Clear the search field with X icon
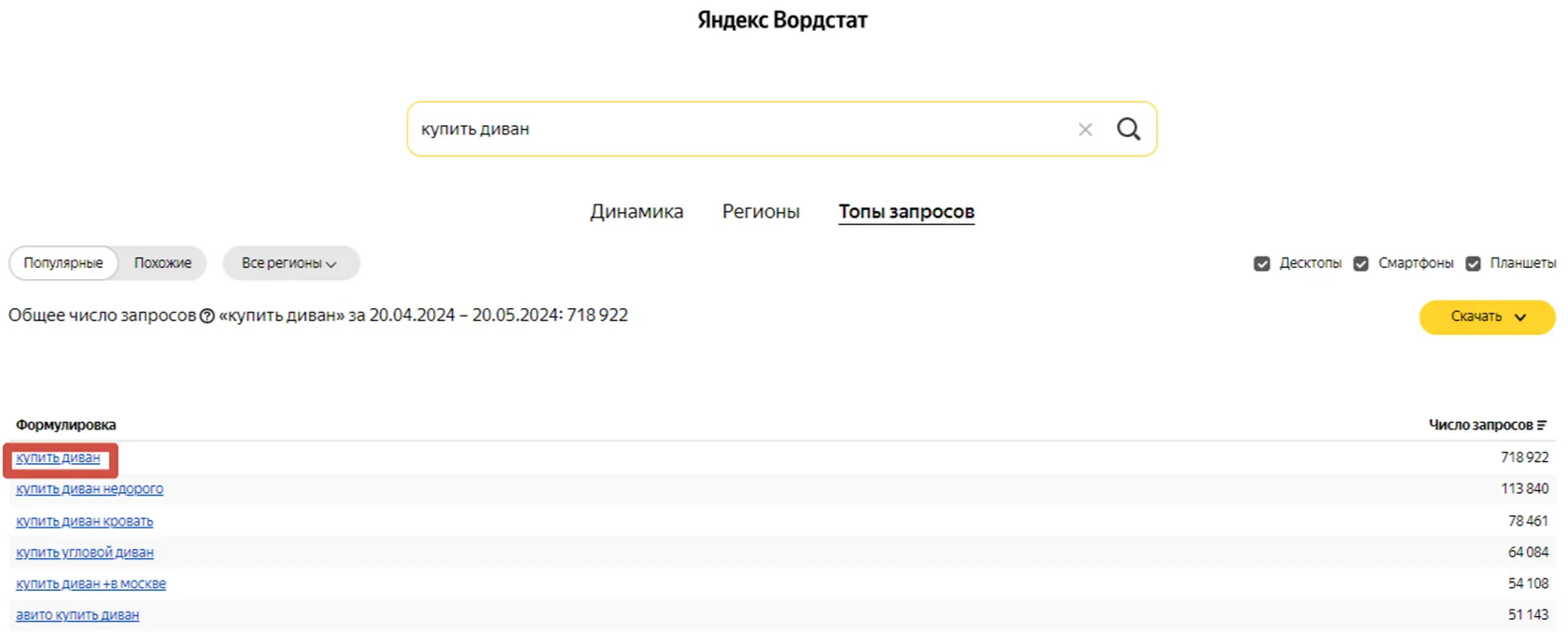Image resolution: width=1568 pixels, height=632 pixels. point(1085,130)
